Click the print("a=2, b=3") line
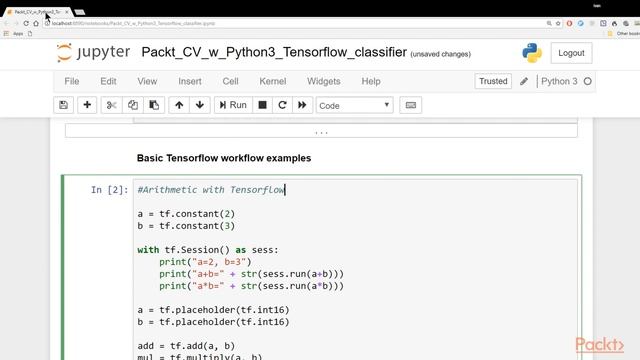This screenshot has height=360, width=640. pos(205,262)
